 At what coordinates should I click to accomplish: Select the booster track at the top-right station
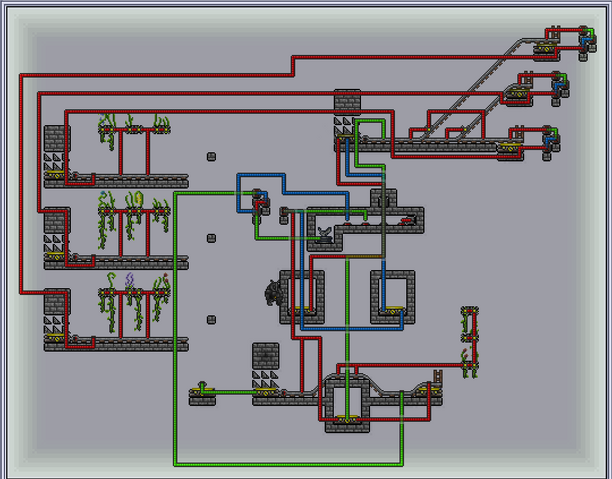545,49
